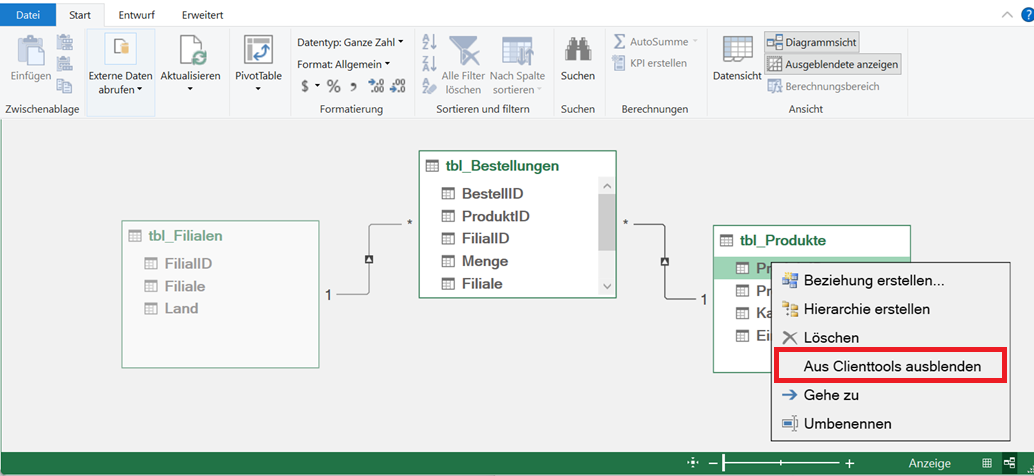Viewport: 1034px width, 476px height.
Task: Zoom out with the minus button
Action: pyautogui.click(x=713, y=463)
